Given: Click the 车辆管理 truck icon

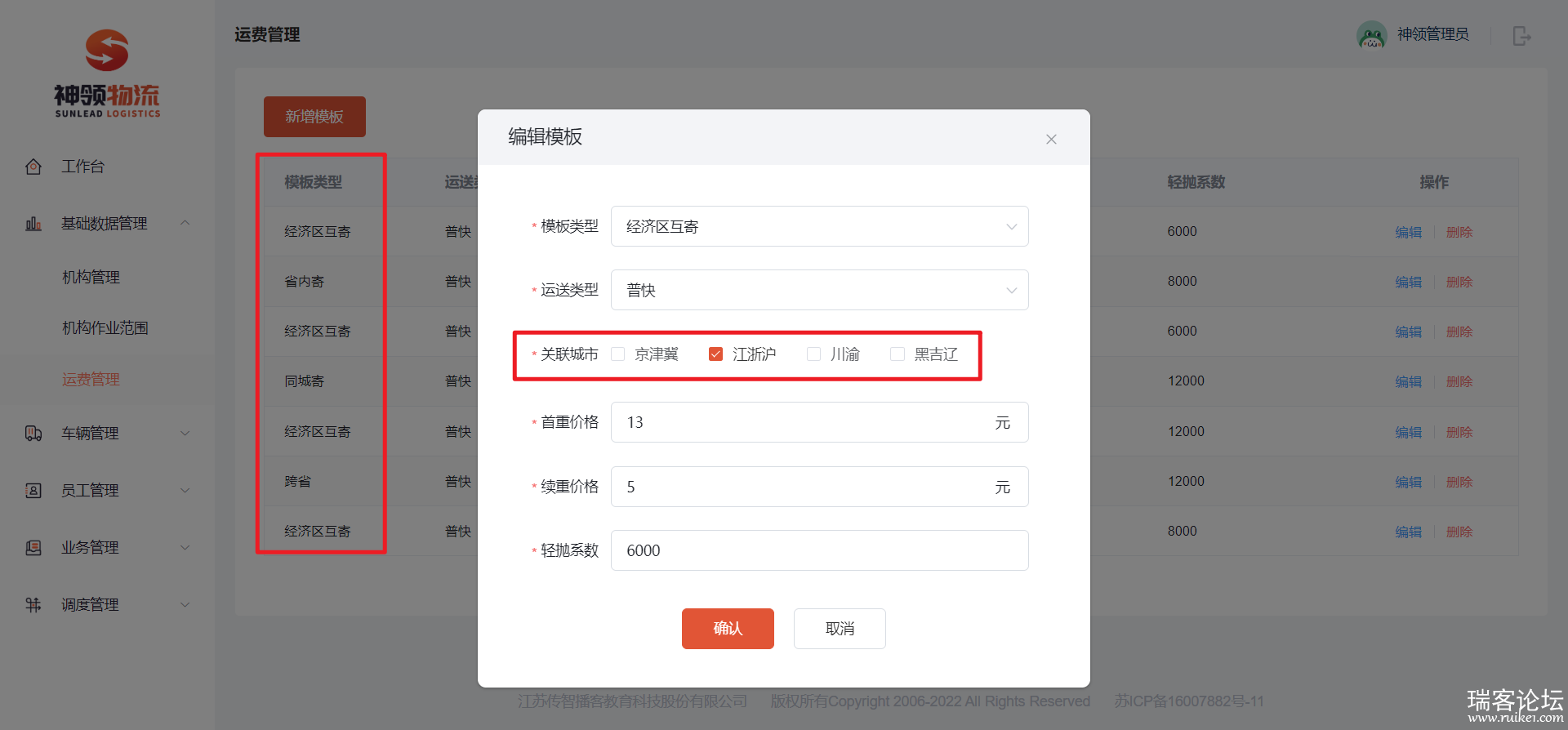Looking at the screenshot, I should pos(33,434).
